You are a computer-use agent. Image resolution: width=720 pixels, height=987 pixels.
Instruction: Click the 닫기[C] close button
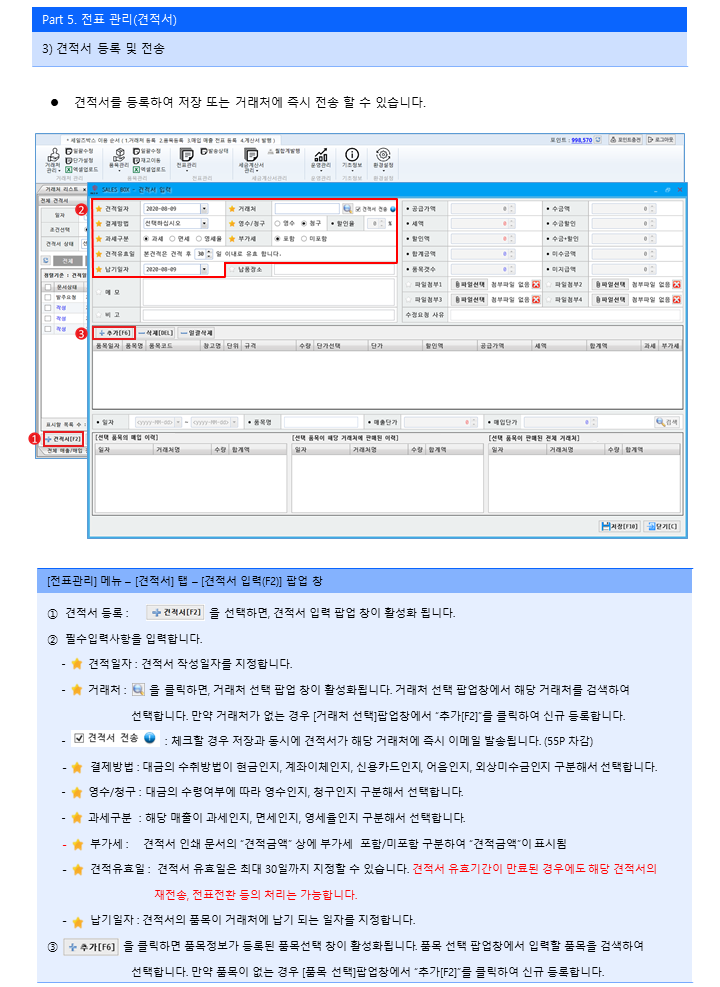click(x=662, y=526)
